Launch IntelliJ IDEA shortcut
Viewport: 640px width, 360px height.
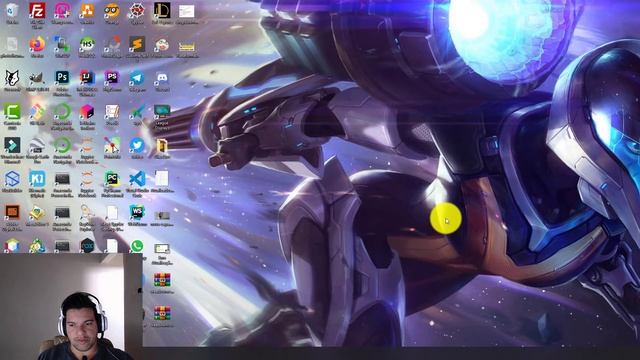click(87, 78)
